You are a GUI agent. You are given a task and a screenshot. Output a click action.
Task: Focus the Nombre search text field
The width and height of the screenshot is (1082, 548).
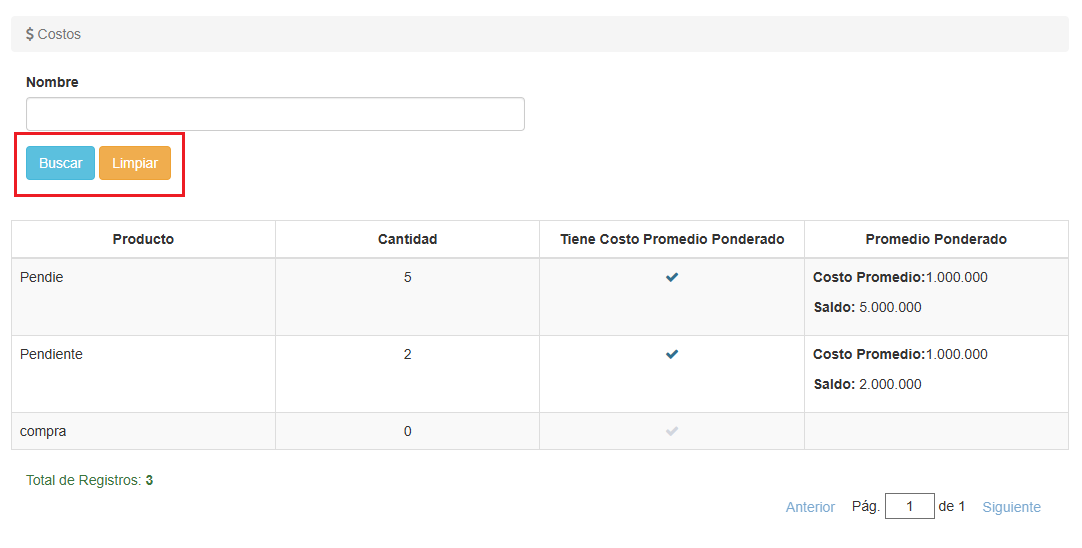275,114
